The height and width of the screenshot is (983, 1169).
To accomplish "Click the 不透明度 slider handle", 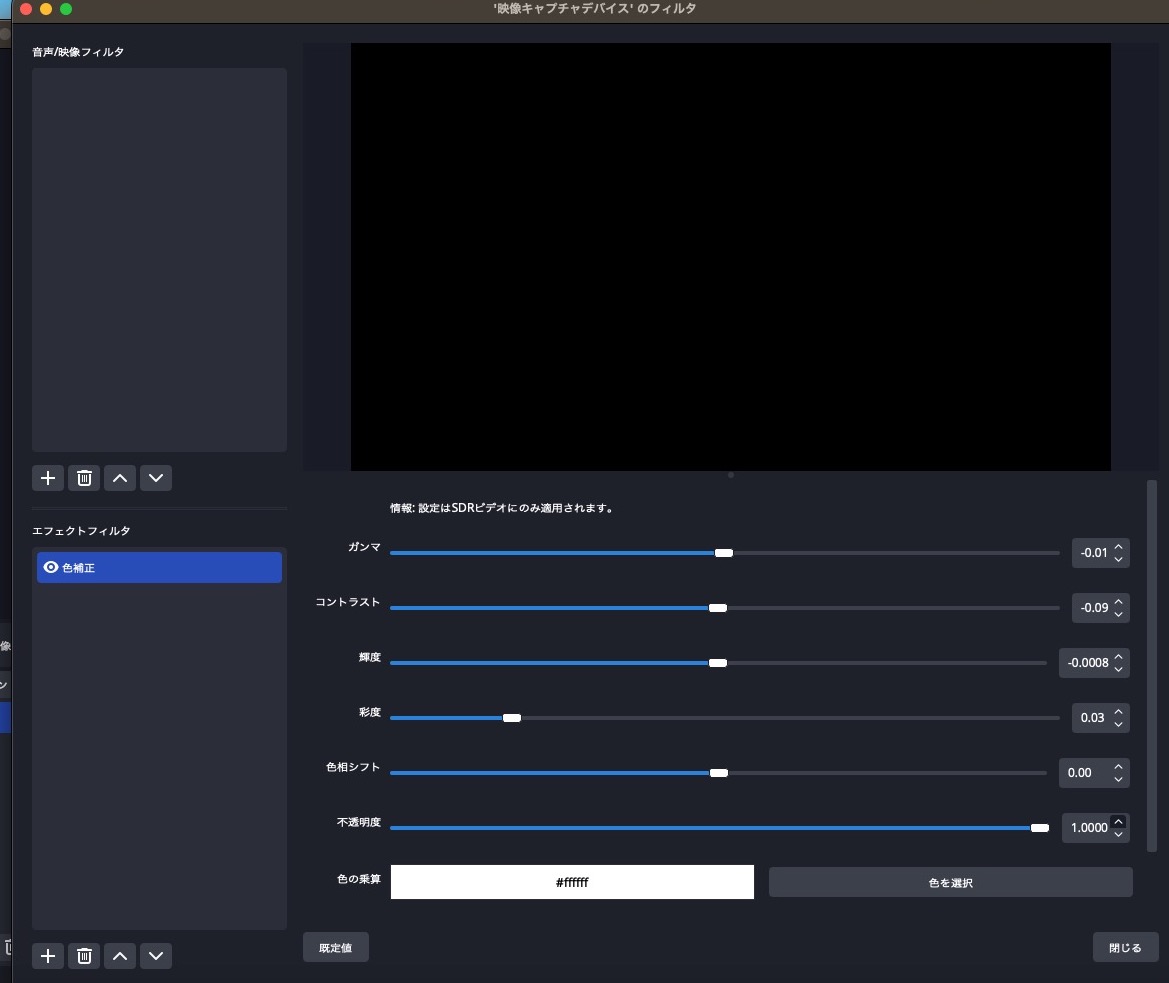I will pyautogui.click(x=1040, y=828).
